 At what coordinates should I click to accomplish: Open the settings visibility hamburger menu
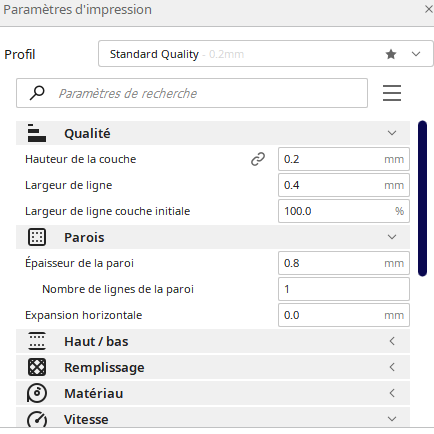click(x=392, y=93)
